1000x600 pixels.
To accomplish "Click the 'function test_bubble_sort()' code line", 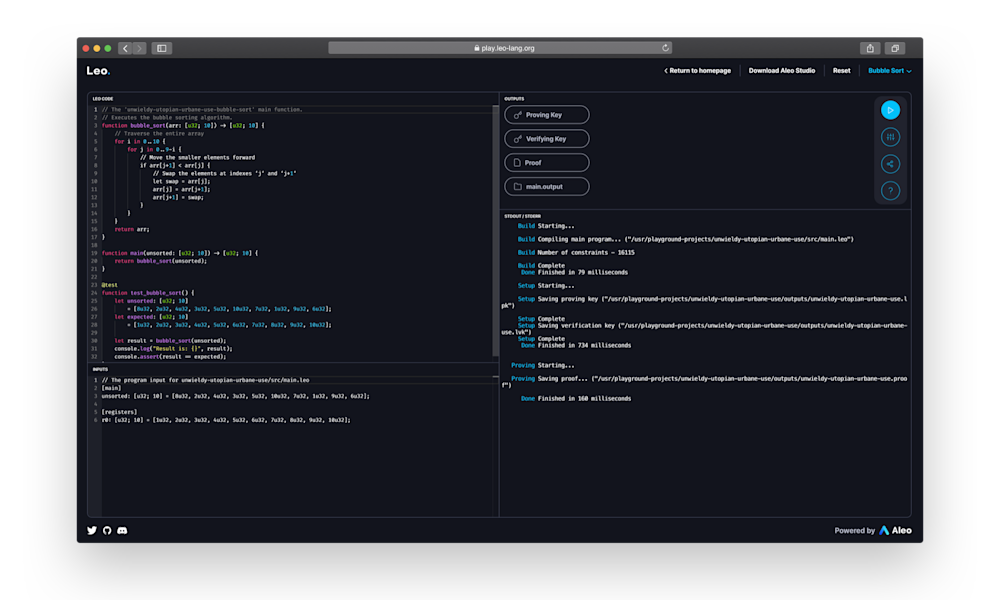I will tap(148, 293).
